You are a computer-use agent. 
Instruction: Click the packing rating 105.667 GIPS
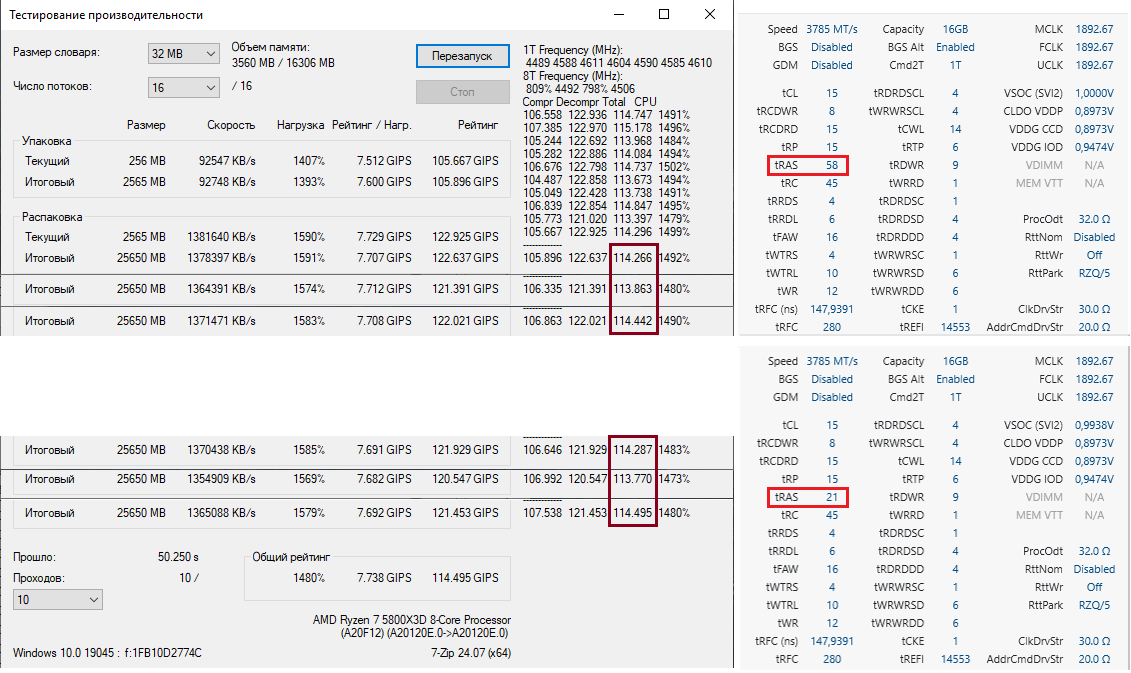coord(465,161)
